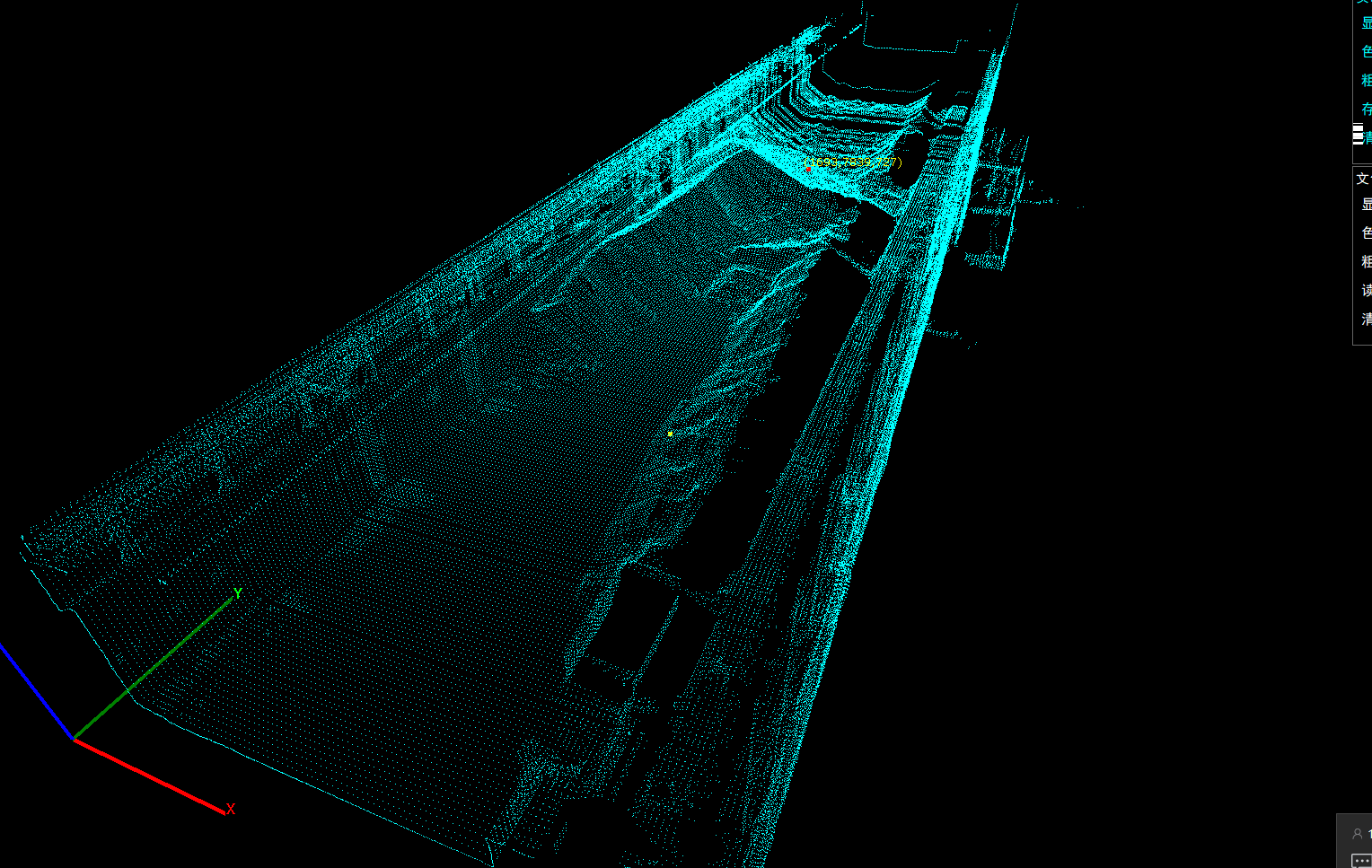This screenshot has height=868, width=1372.
Task: Click the cyan 色 color option
Action: tap(1366, 52)
